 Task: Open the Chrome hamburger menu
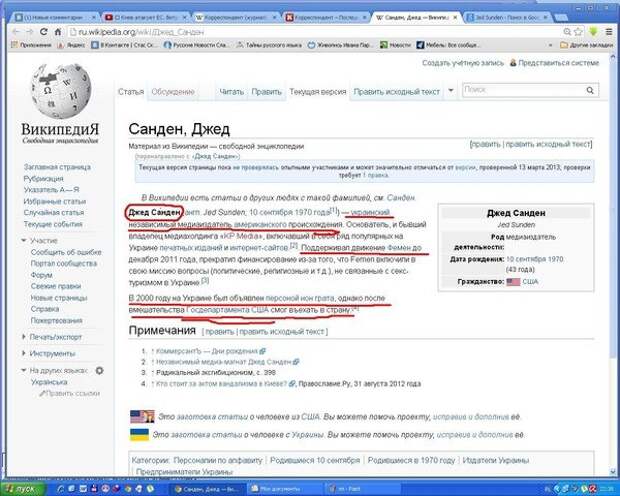coord(609,32)
